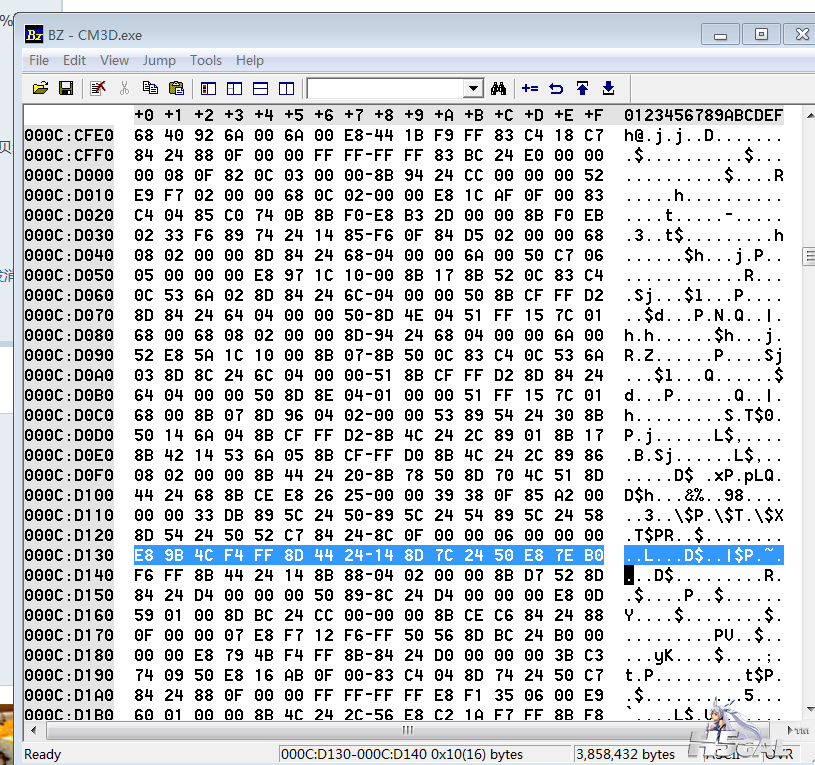The height and width of the screenshot is (765, 815).
Task: Toggle read-only mode icon with red X
Action: [98, 88]
